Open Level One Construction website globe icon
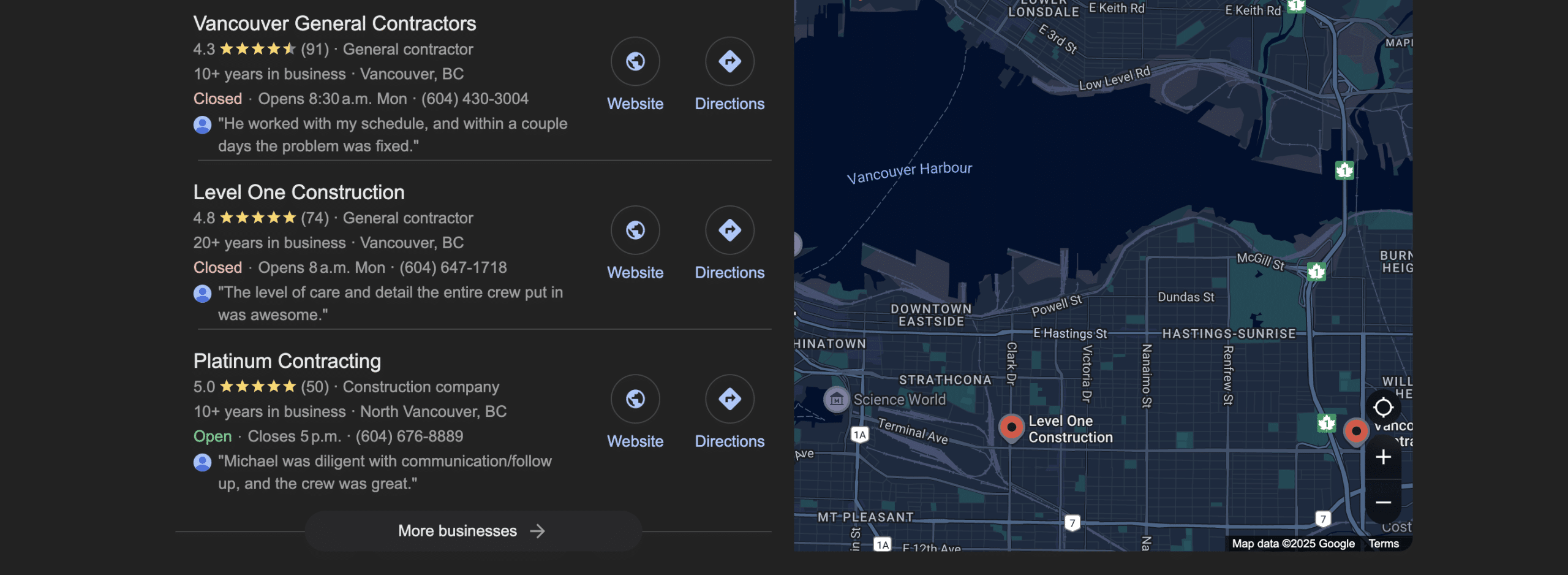The width and height of the screenshot is (1568, 575). pyautogui.click(x=635, y=230)
